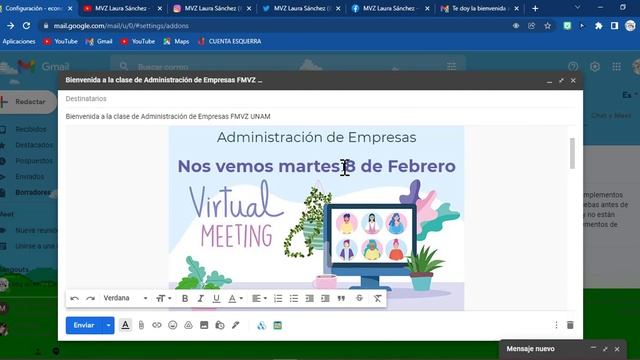Open the text color picker
The width and height of the screenshot is (640, 360).
[x=235, y=298]
